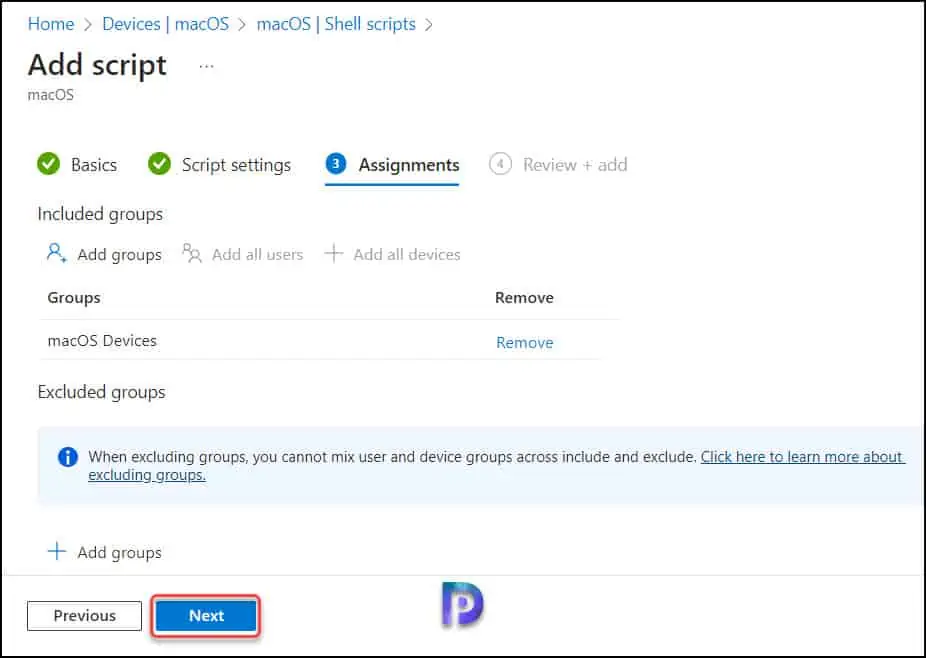This screenshot has height=658, width=926.
Task: Click the Add script page title
Action: pos(97,65)
